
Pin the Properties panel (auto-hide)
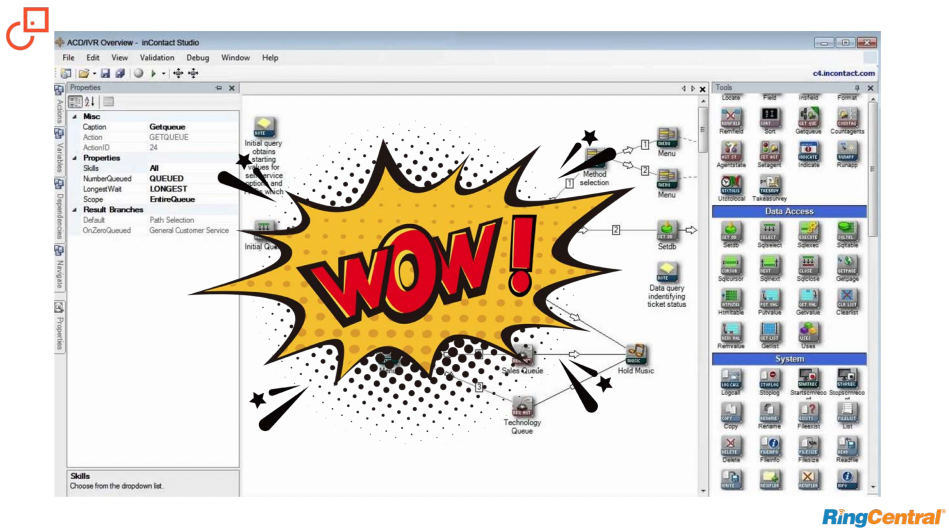click(218, 88)
